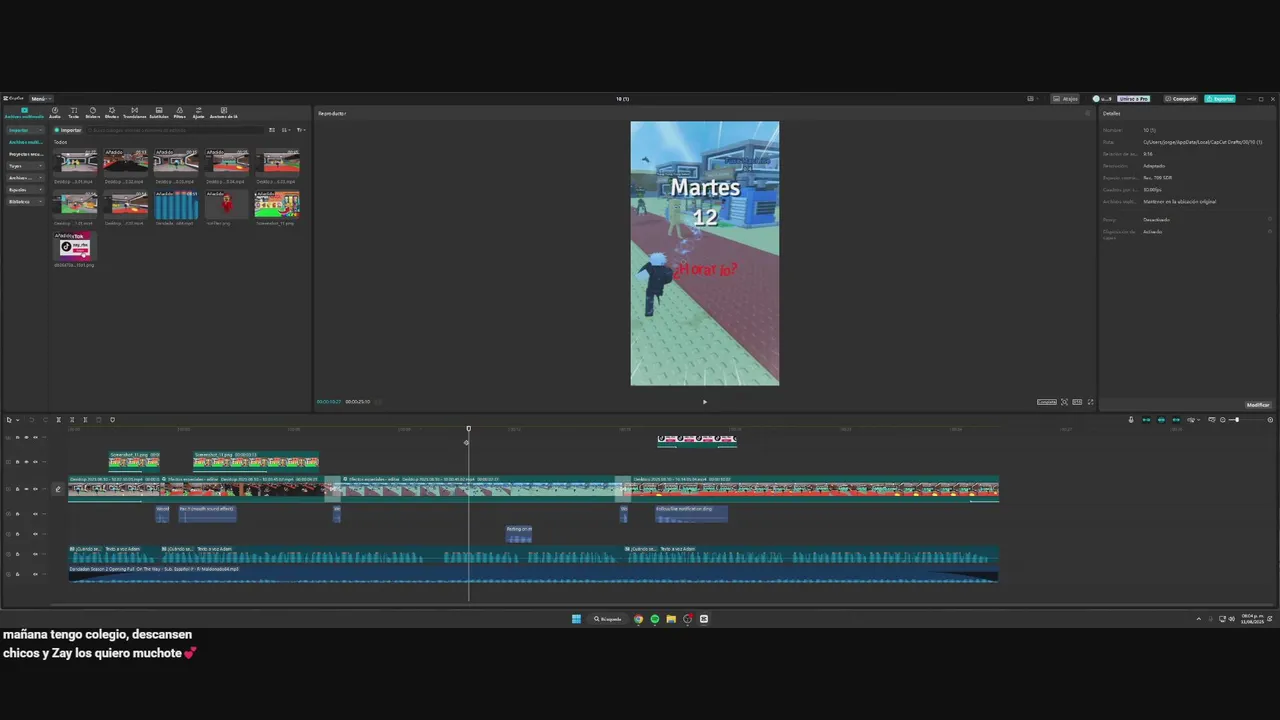Mute the main video track

pyautogui.click(x=35, y=489)
